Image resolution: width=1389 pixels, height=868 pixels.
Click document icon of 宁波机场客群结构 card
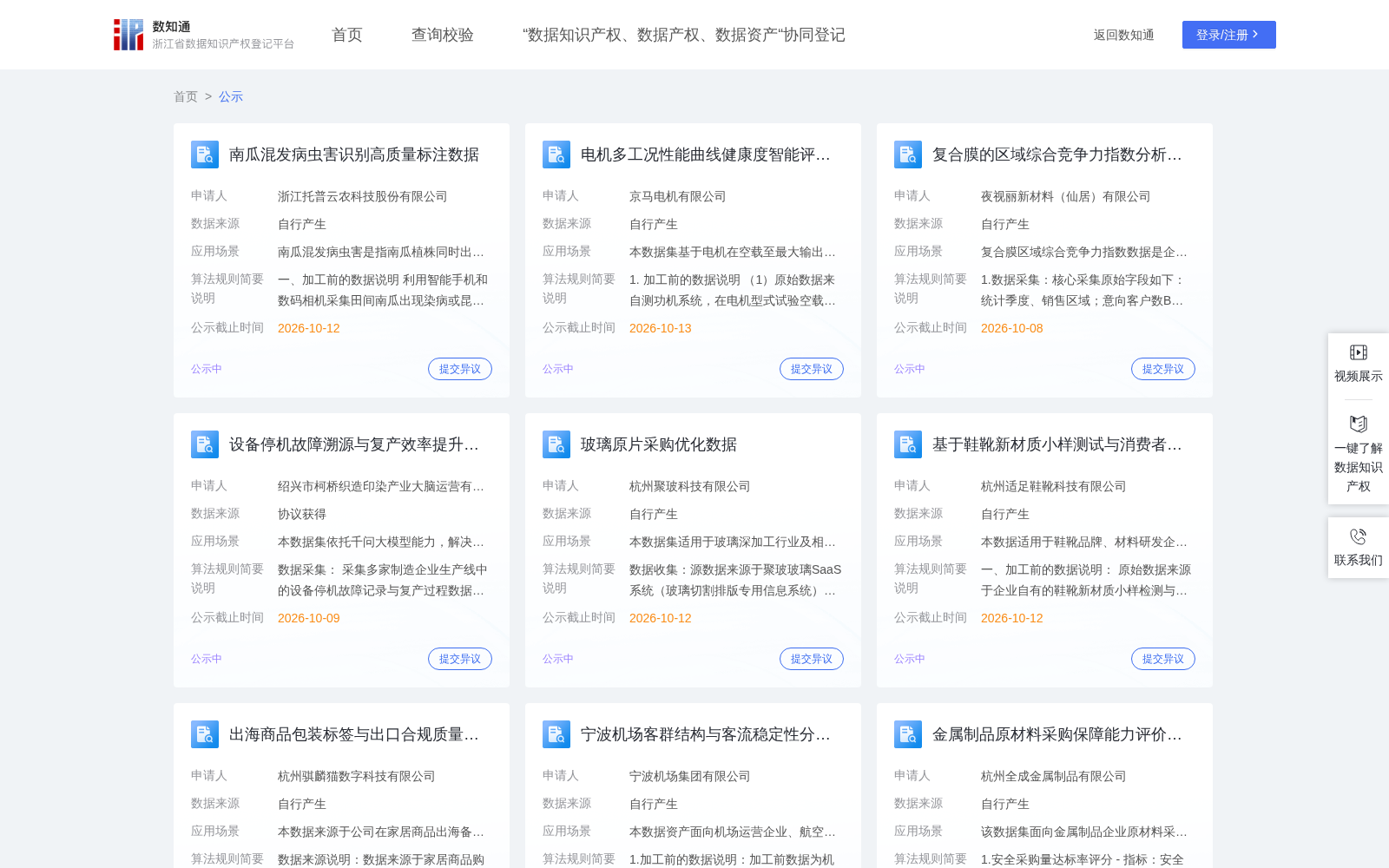(x=556, y=734)
